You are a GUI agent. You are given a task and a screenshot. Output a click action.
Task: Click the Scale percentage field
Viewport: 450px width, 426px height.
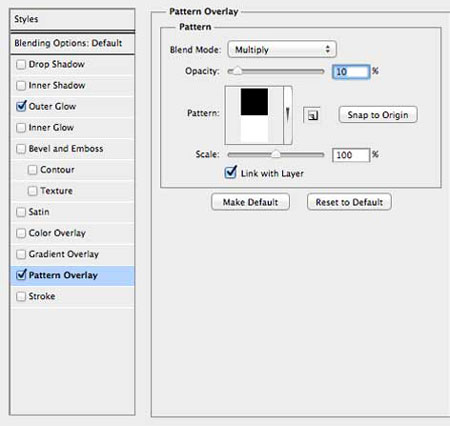click(351, 155)
